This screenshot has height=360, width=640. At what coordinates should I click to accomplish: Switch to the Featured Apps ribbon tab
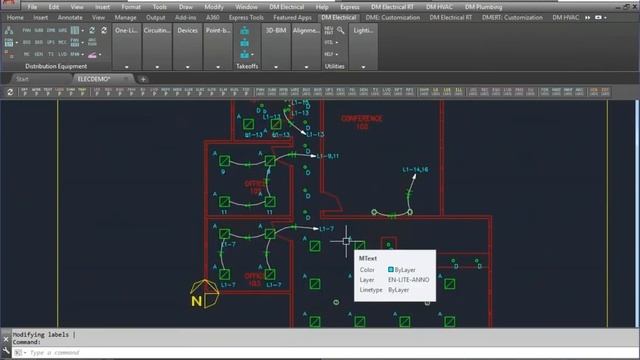pos(292,18)
